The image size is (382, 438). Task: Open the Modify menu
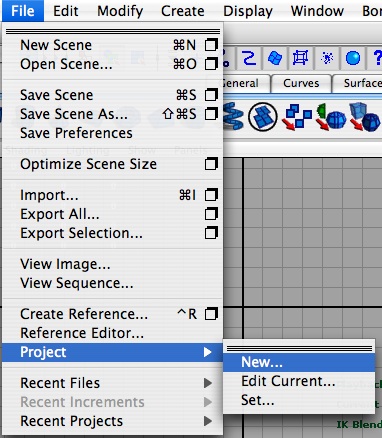click(x=120, y=11)
